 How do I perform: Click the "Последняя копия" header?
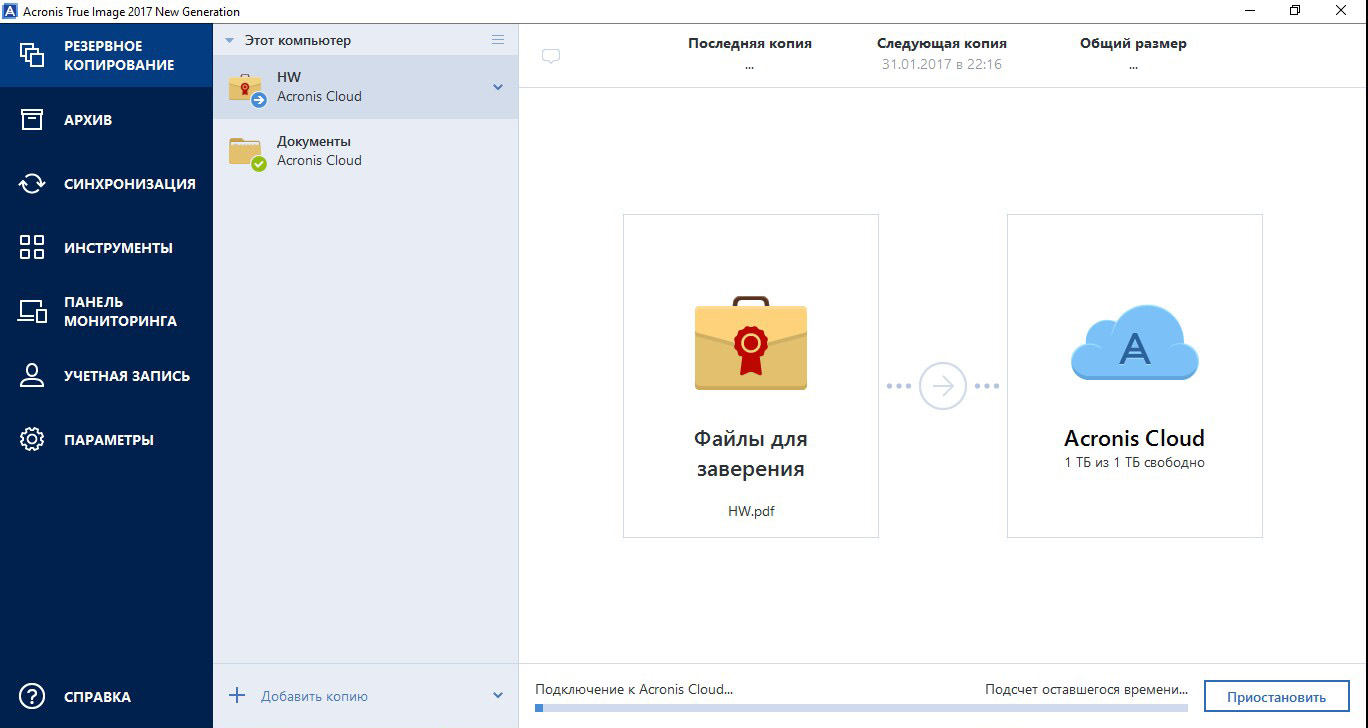[750, 43]
